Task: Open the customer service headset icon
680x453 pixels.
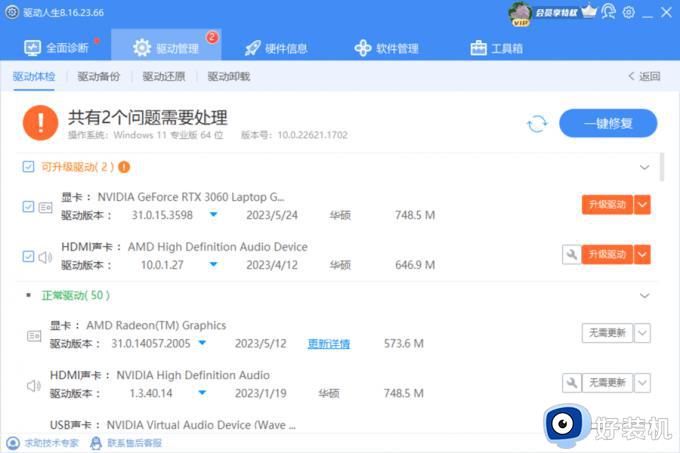Action: point(608,12)
